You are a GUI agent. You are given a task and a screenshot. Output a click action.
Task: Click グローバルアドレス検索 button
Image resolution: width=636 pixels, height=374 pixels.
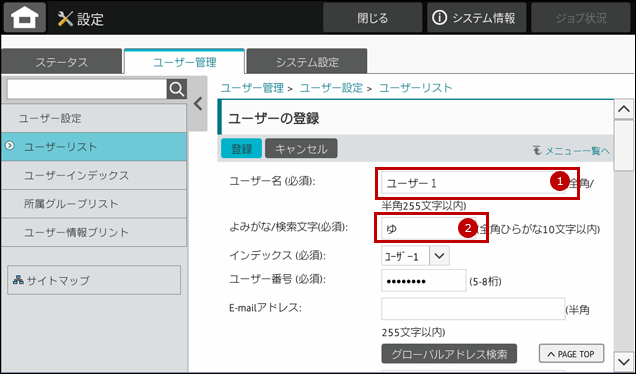449,354
